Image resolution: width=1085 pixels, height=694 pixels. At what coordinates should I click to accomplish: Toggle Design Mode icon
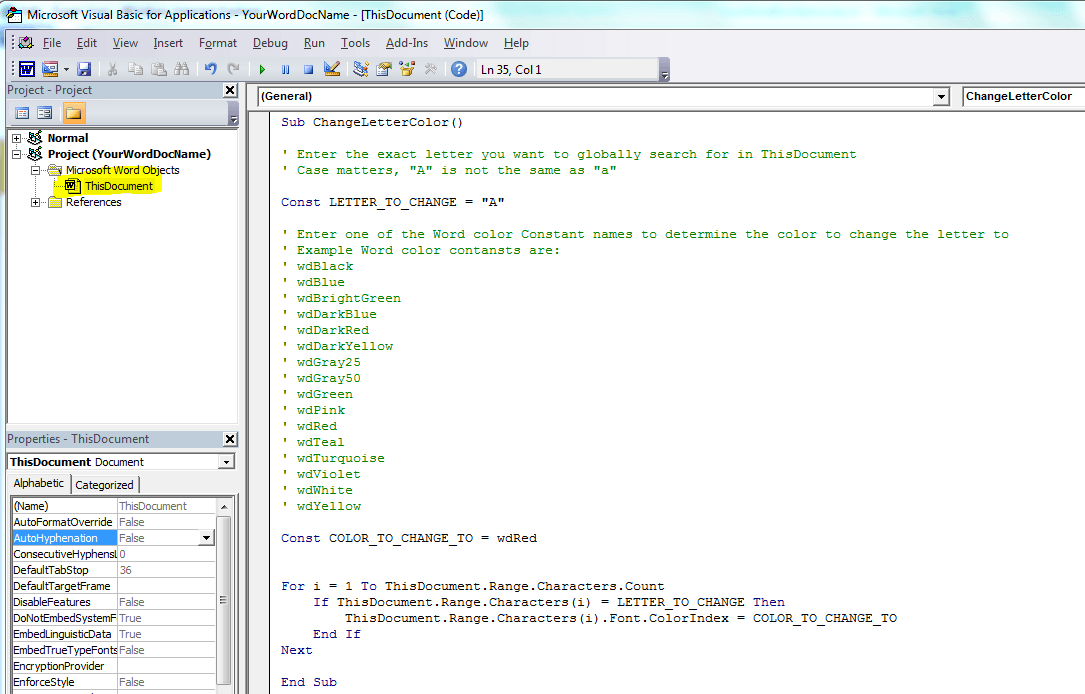(332, 69)
